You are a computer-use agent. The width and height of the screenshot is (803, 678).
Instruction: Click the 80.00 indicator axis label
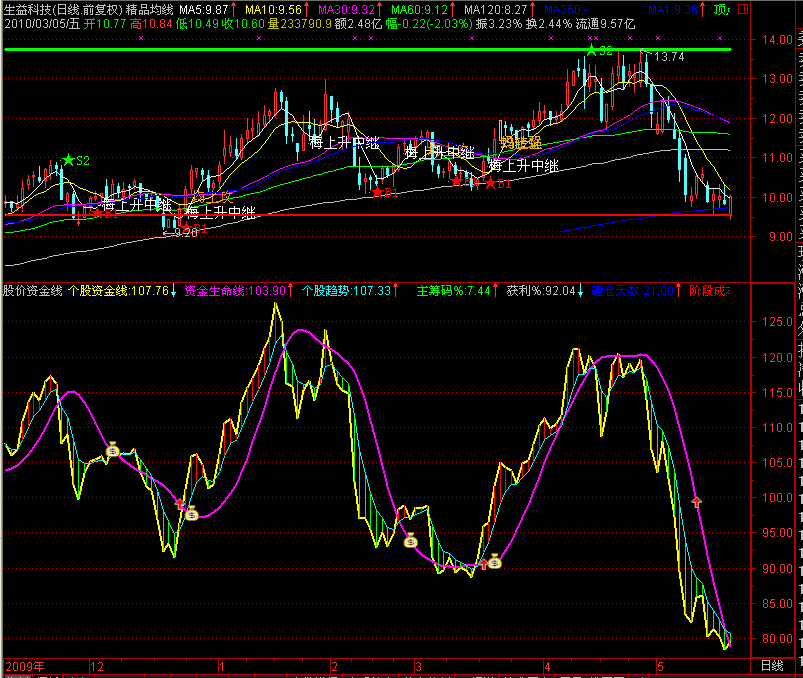click(x=777, y=639)
